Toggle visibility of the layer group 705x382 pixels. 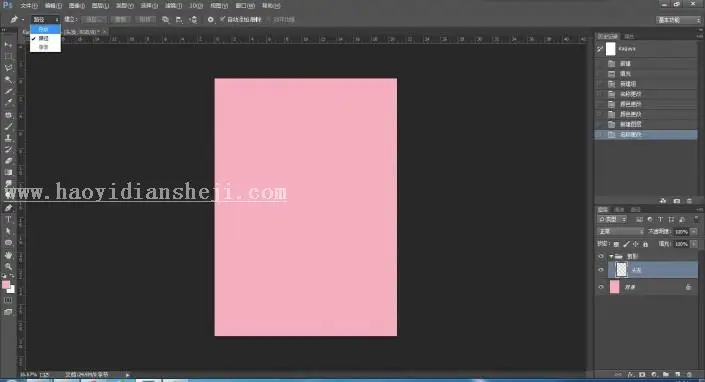[601, 256]
